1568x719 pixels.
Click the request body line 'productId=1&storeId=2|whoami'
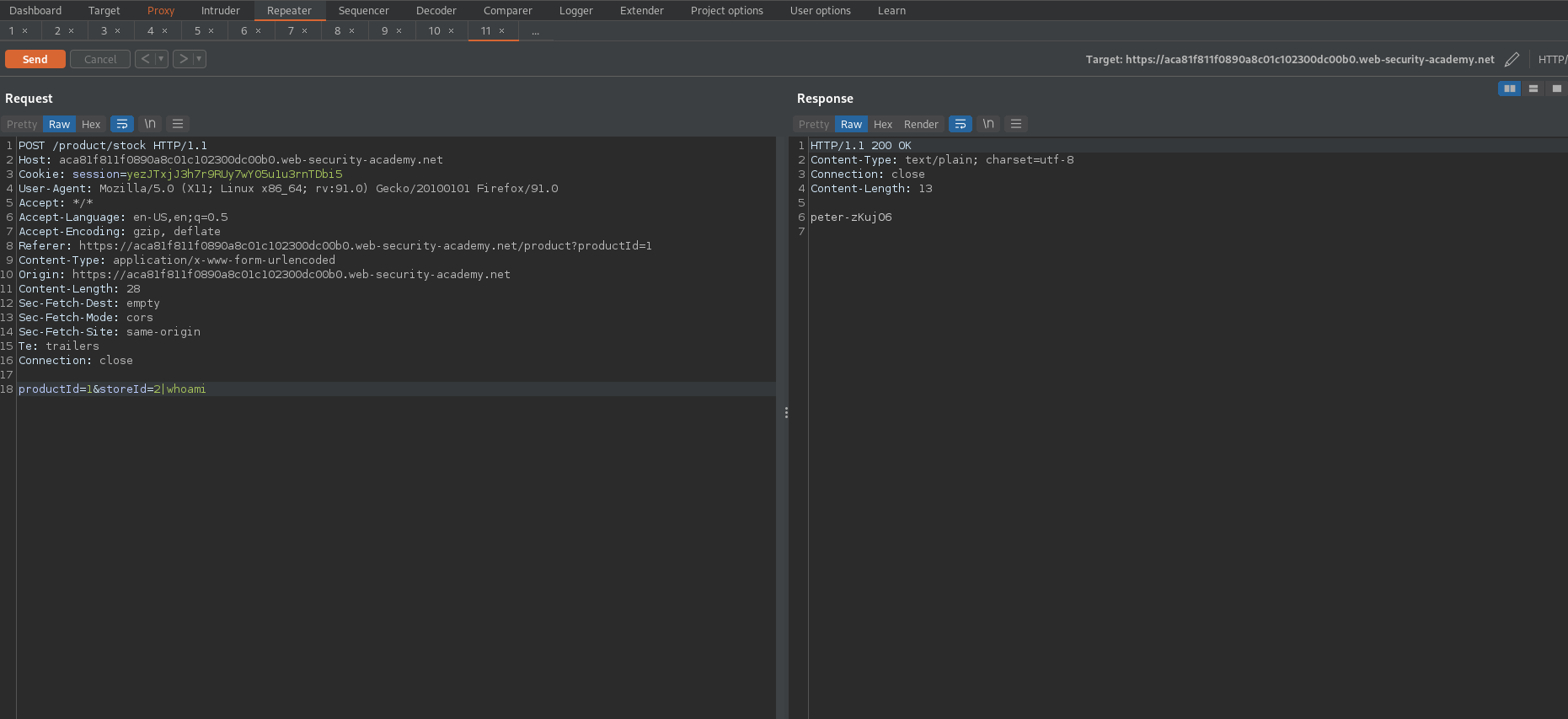pyautogui.click(x=112, y=389)
